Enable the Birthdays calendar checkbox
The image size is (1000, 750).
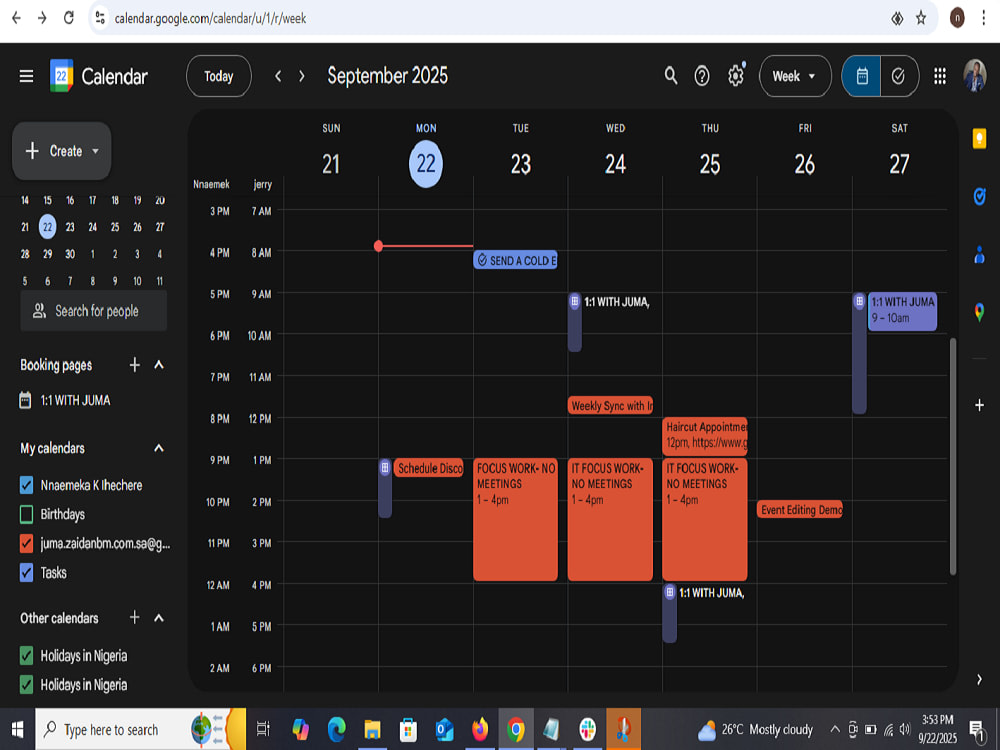pyautogui.click(x=26, y=514)
